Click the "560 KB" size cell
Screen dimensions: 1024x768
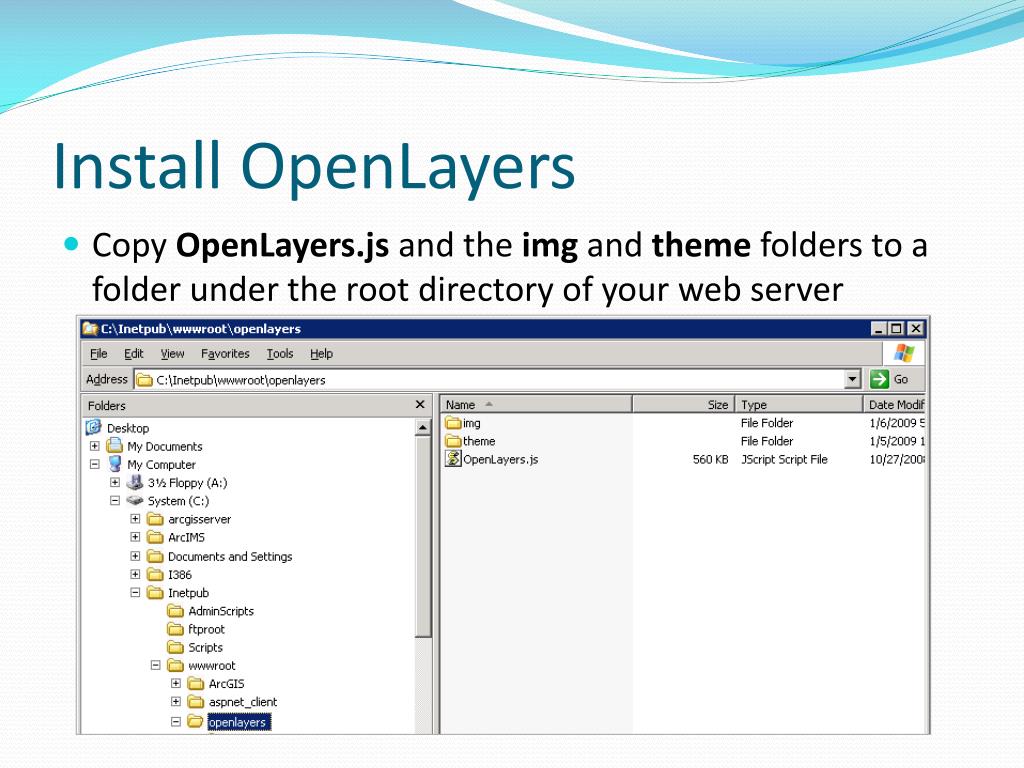(711, 459)
